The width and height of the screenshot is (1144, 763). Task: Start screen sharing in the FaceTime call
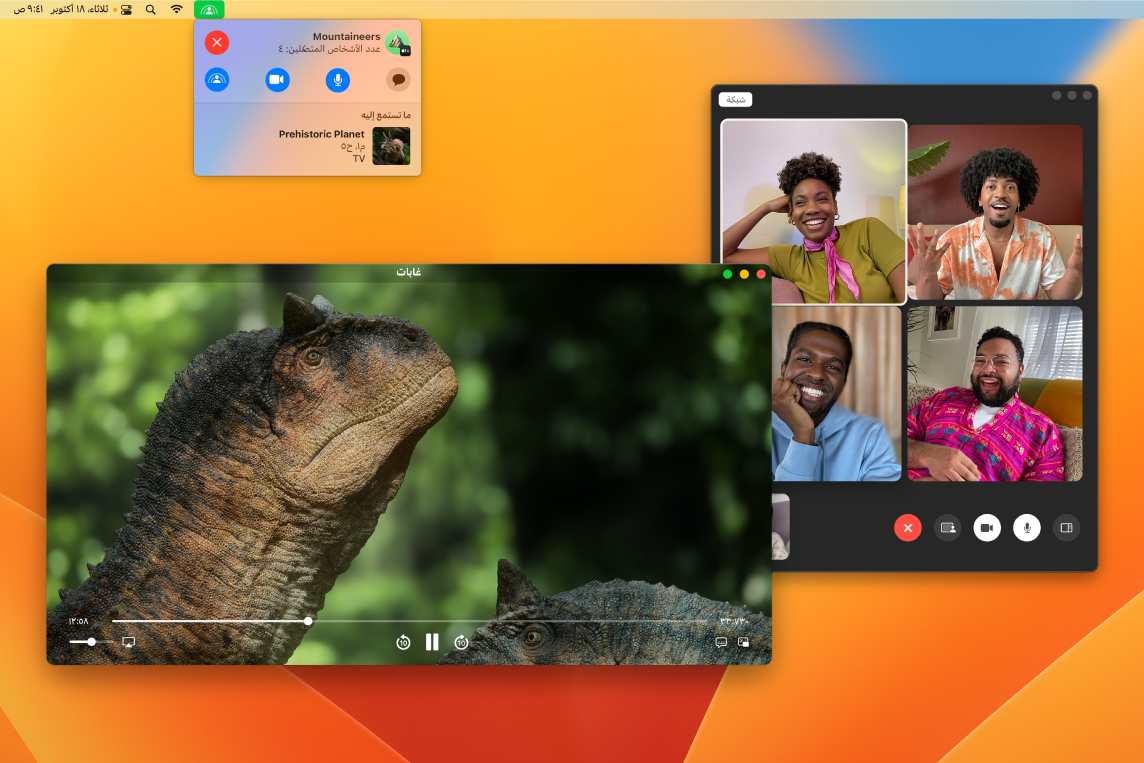947,528
